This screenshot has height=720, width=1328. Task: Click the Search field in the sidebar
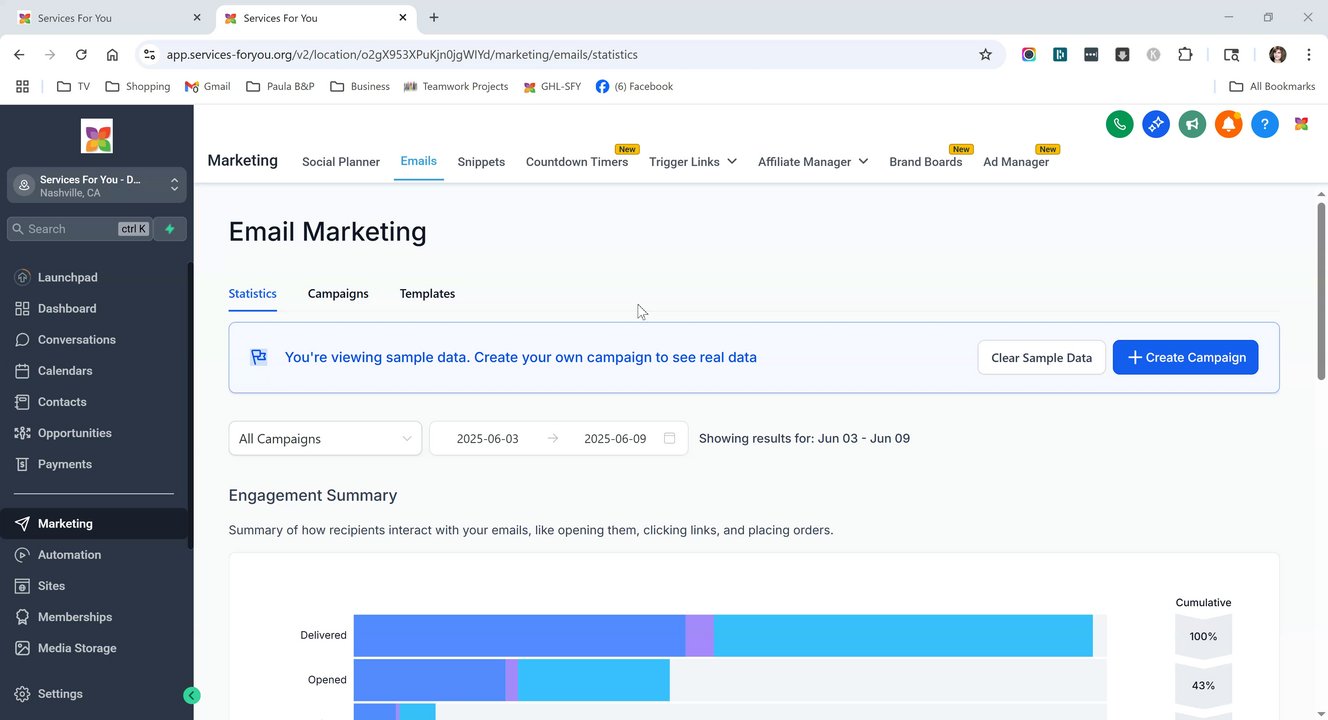point(70,229)
